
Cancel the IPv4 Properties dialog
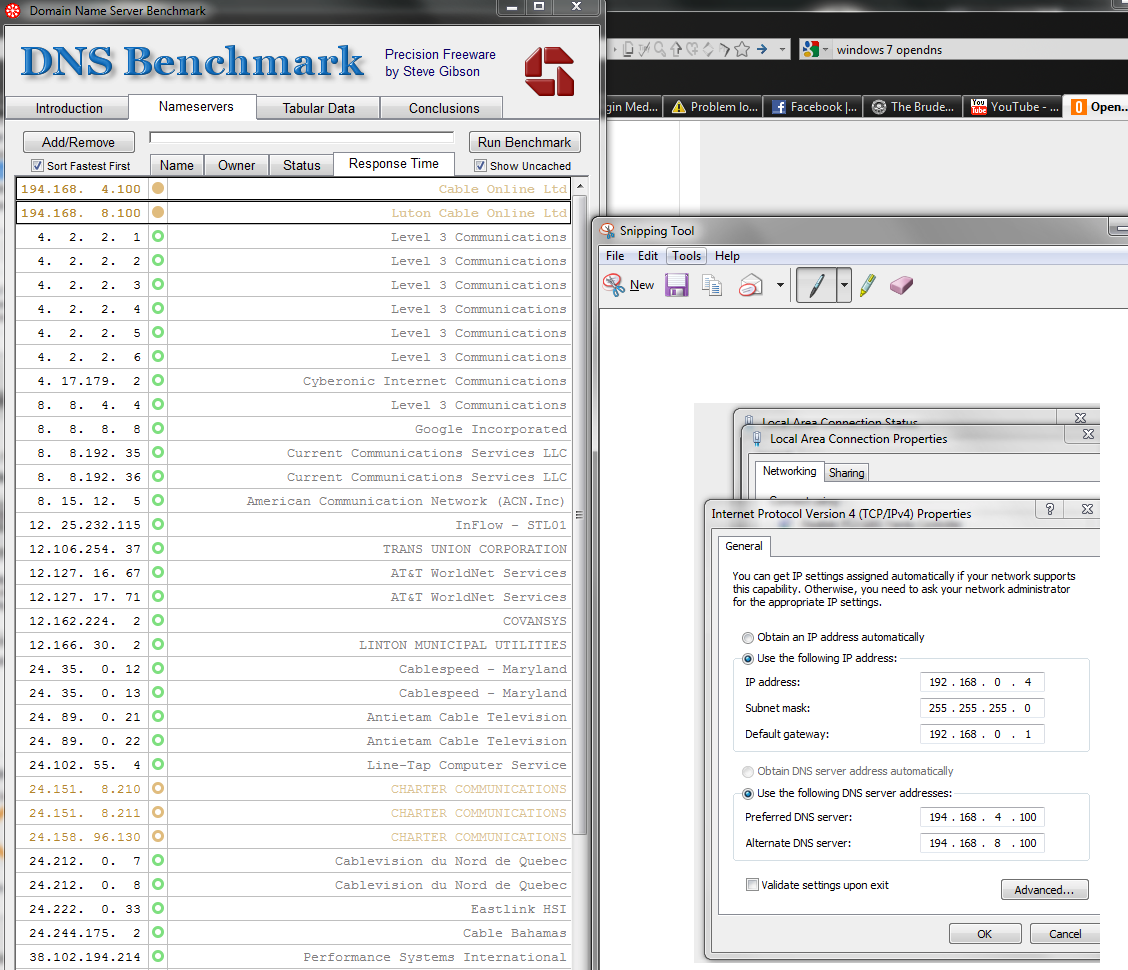[1065, 933]
